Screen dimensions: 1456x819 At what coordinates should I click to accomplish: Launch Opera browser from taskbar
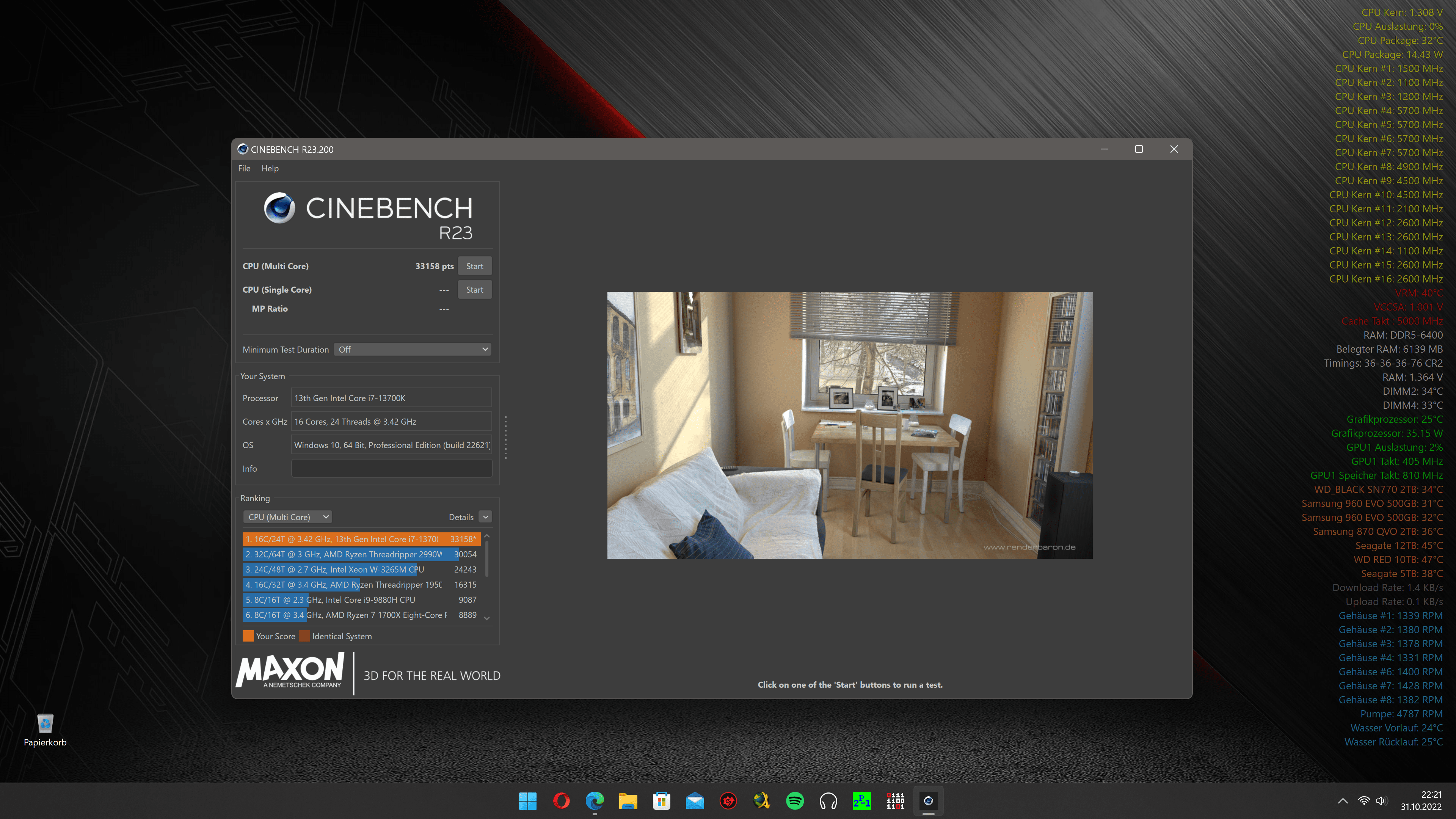(x=561, y=801)
